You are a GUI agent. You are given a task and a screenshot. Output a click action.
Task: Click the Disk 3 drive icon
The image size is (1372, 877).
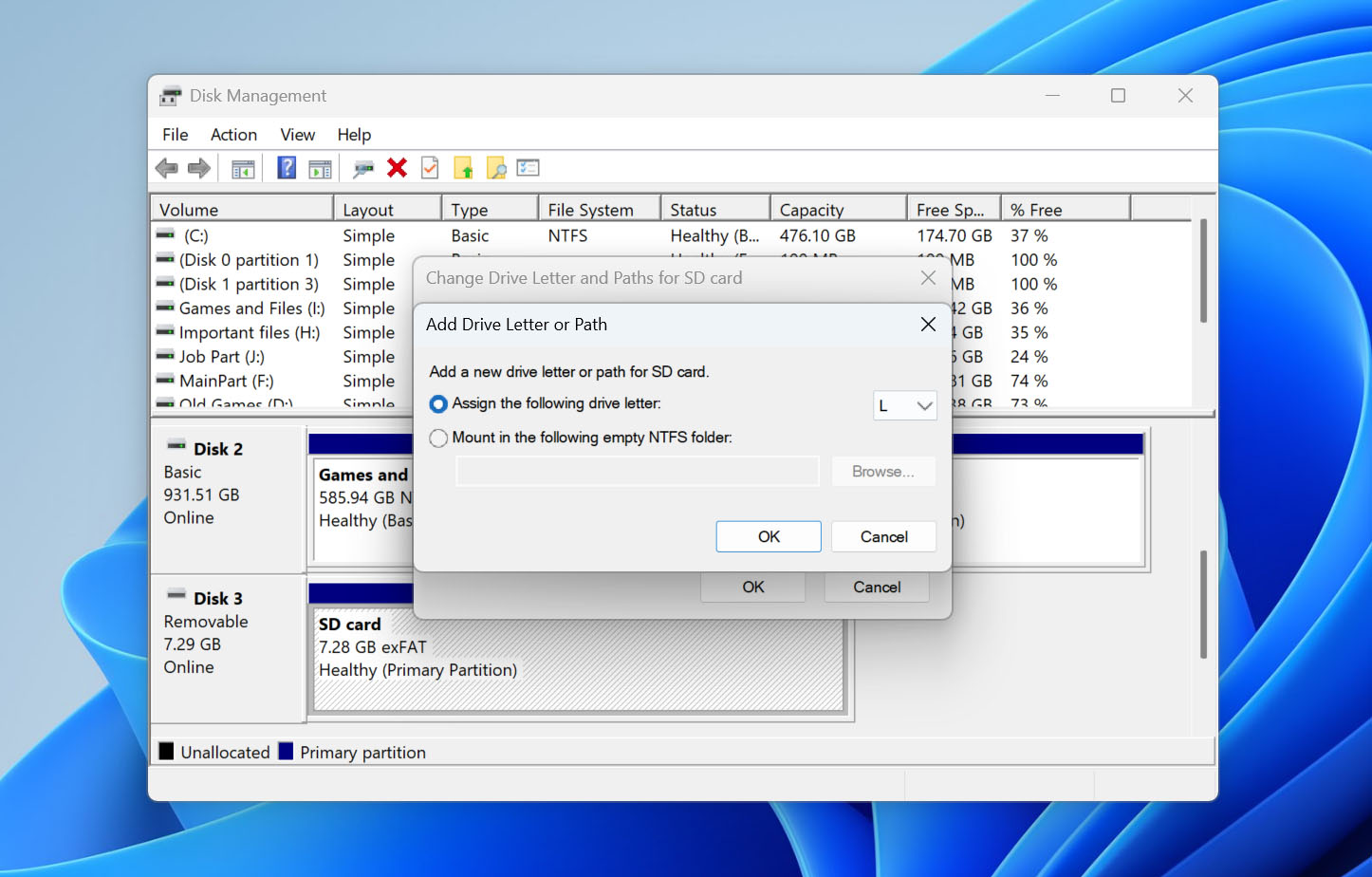tap(176, 594)
